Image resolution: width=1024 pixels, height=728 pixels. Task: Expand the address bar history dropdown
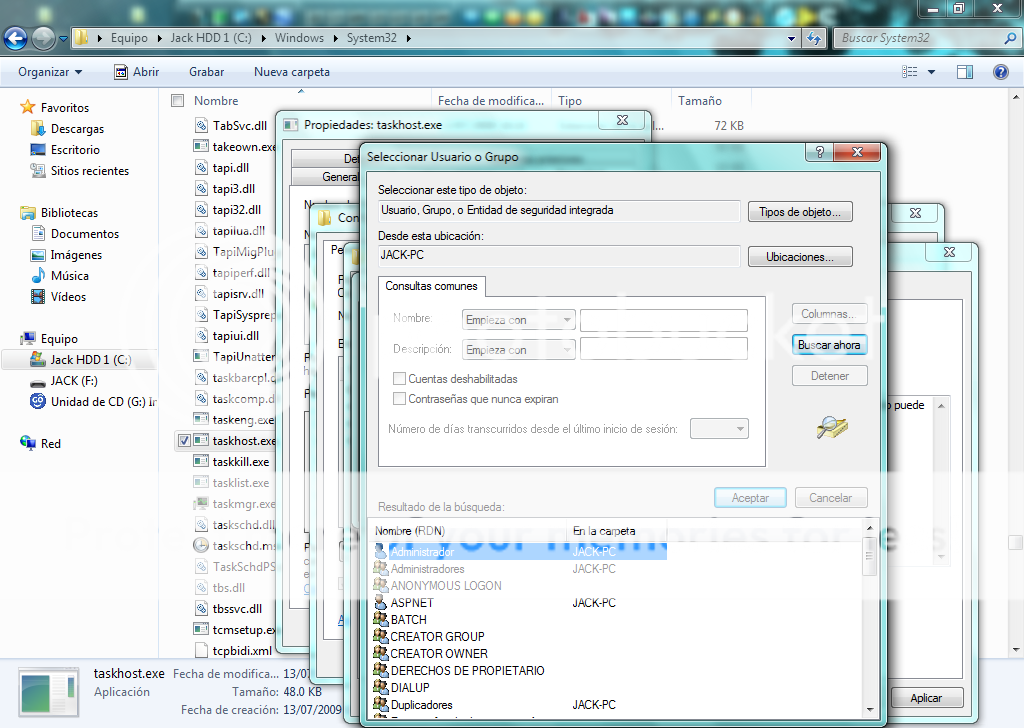[x=792, y=39]
